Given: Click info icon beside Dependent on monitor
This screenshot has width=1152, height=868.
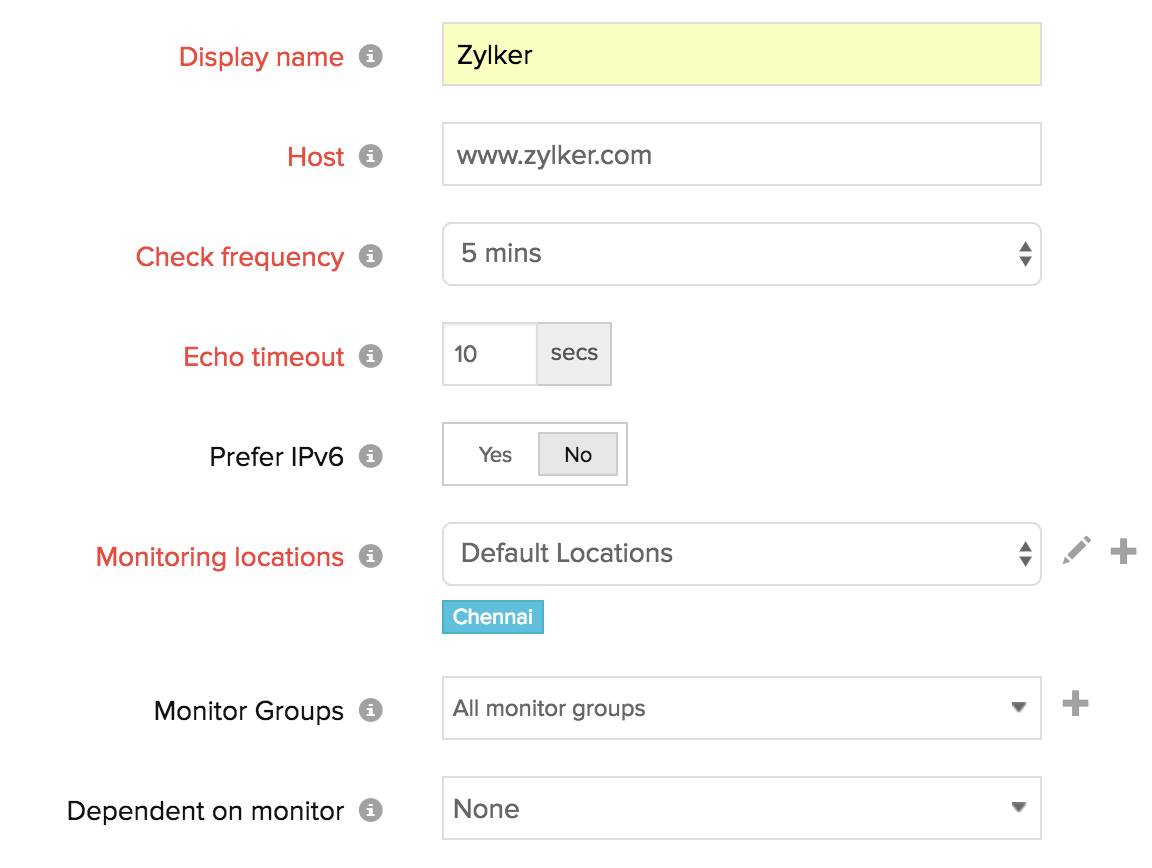Looking at the screenshot, I should click(x=371, y=810).
